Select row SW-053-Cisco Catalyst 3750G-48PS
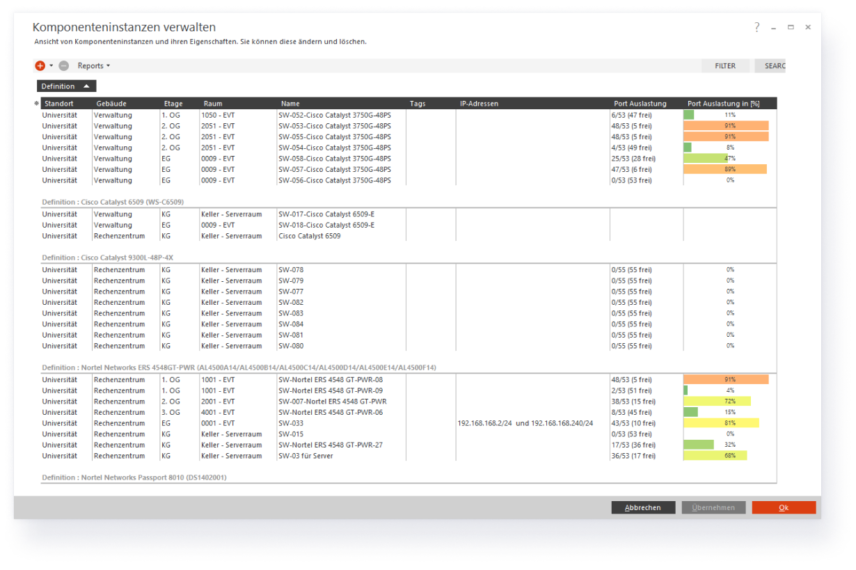Screen dimensions: 856x570 tap(408, 126)
